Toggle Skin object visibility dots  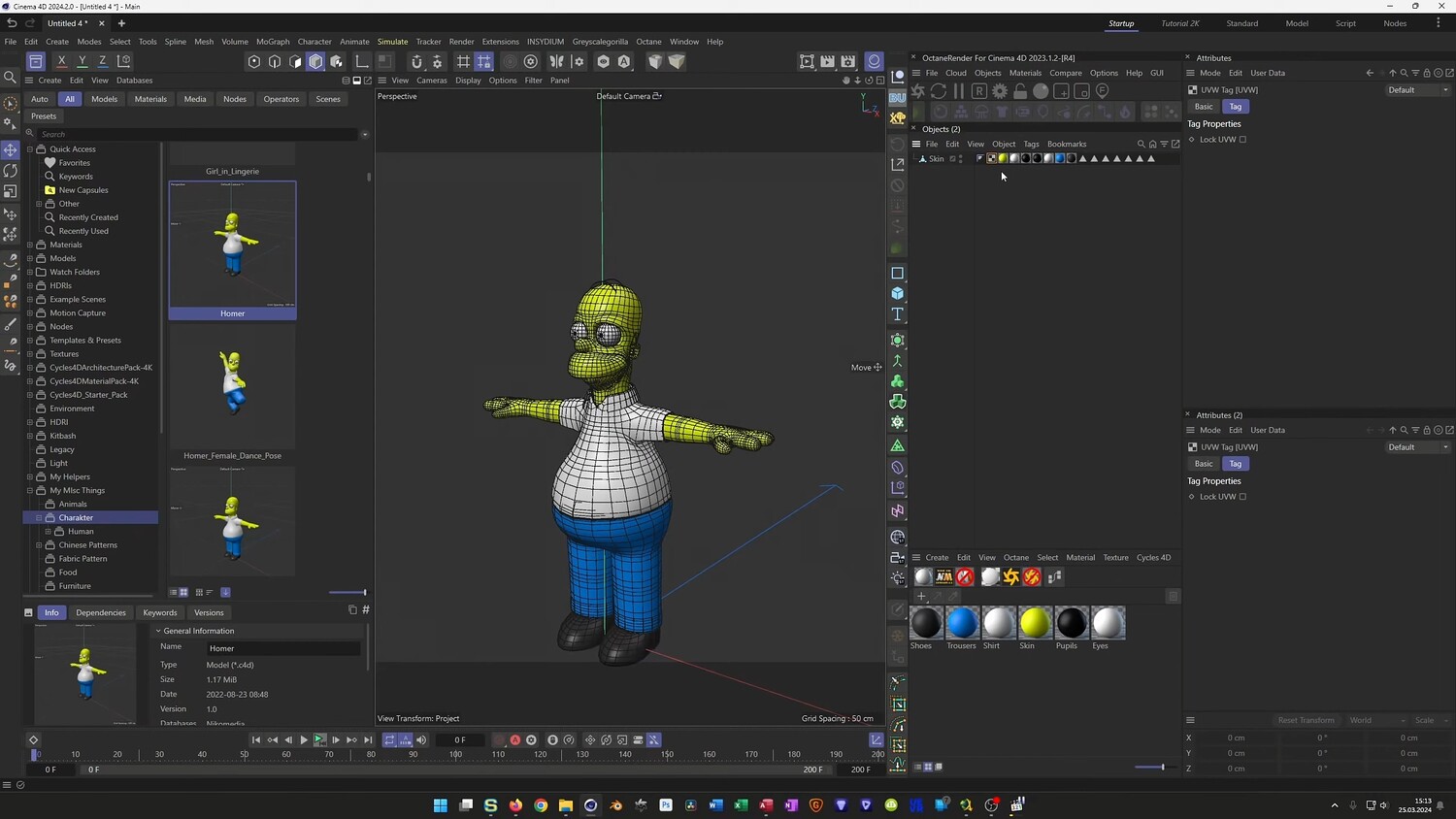[961, 158]
